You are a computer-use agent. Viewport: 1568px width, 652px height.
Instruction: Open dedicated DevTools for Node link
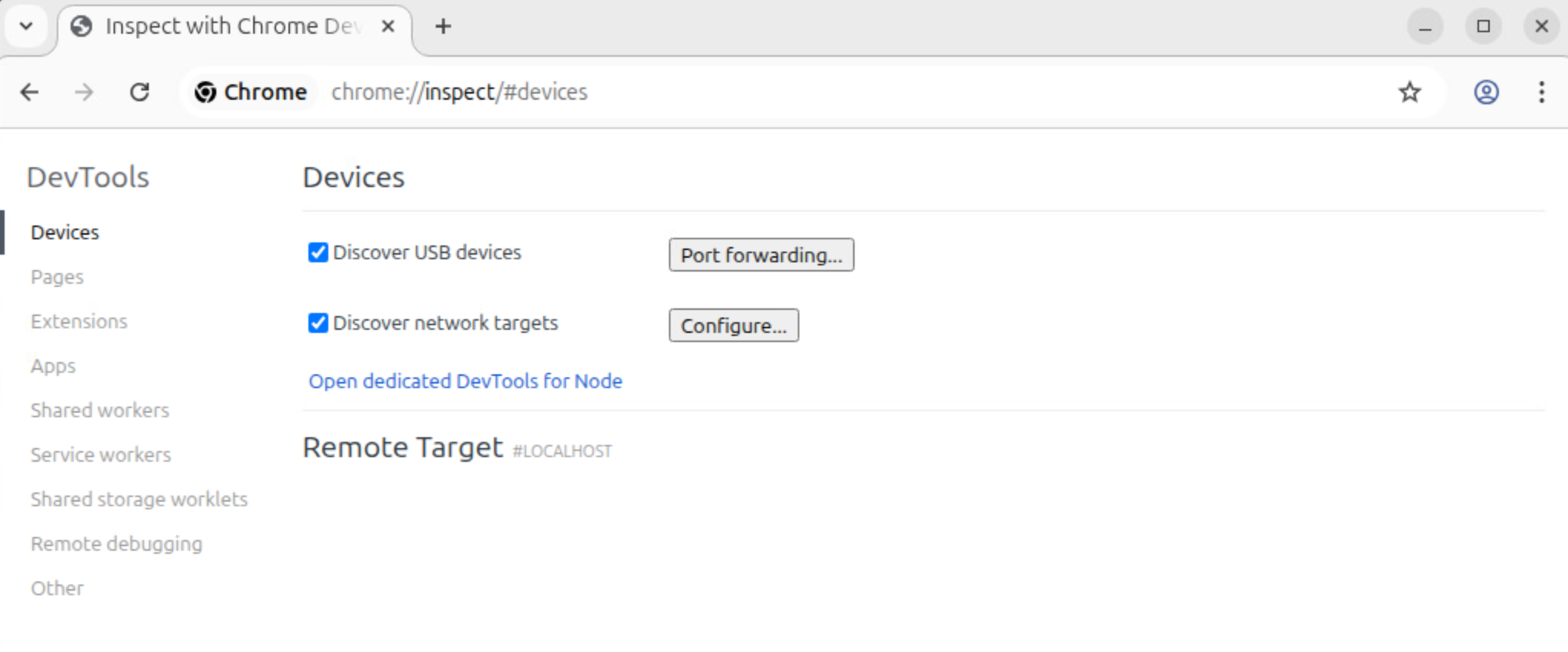point(465,381)
